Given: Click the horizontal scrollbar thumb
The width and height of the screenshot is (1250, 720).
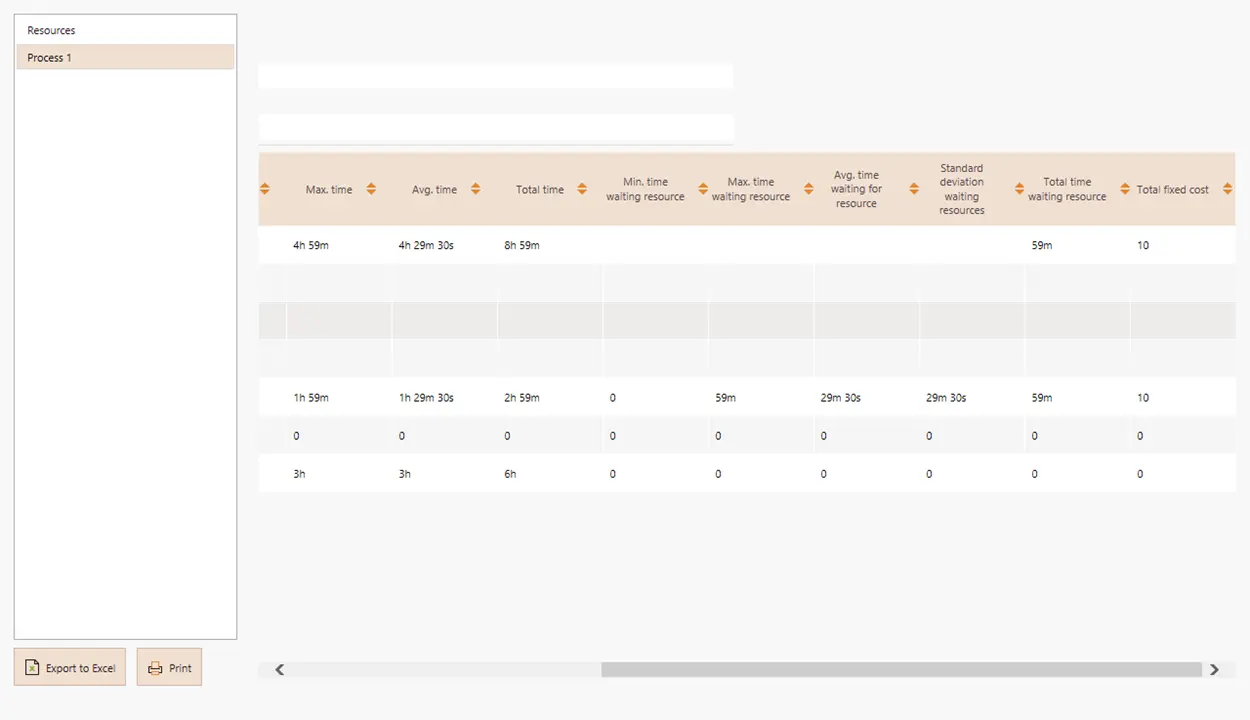Looking at the screenshot, I should pyautogui.click(x=901, y=670).
